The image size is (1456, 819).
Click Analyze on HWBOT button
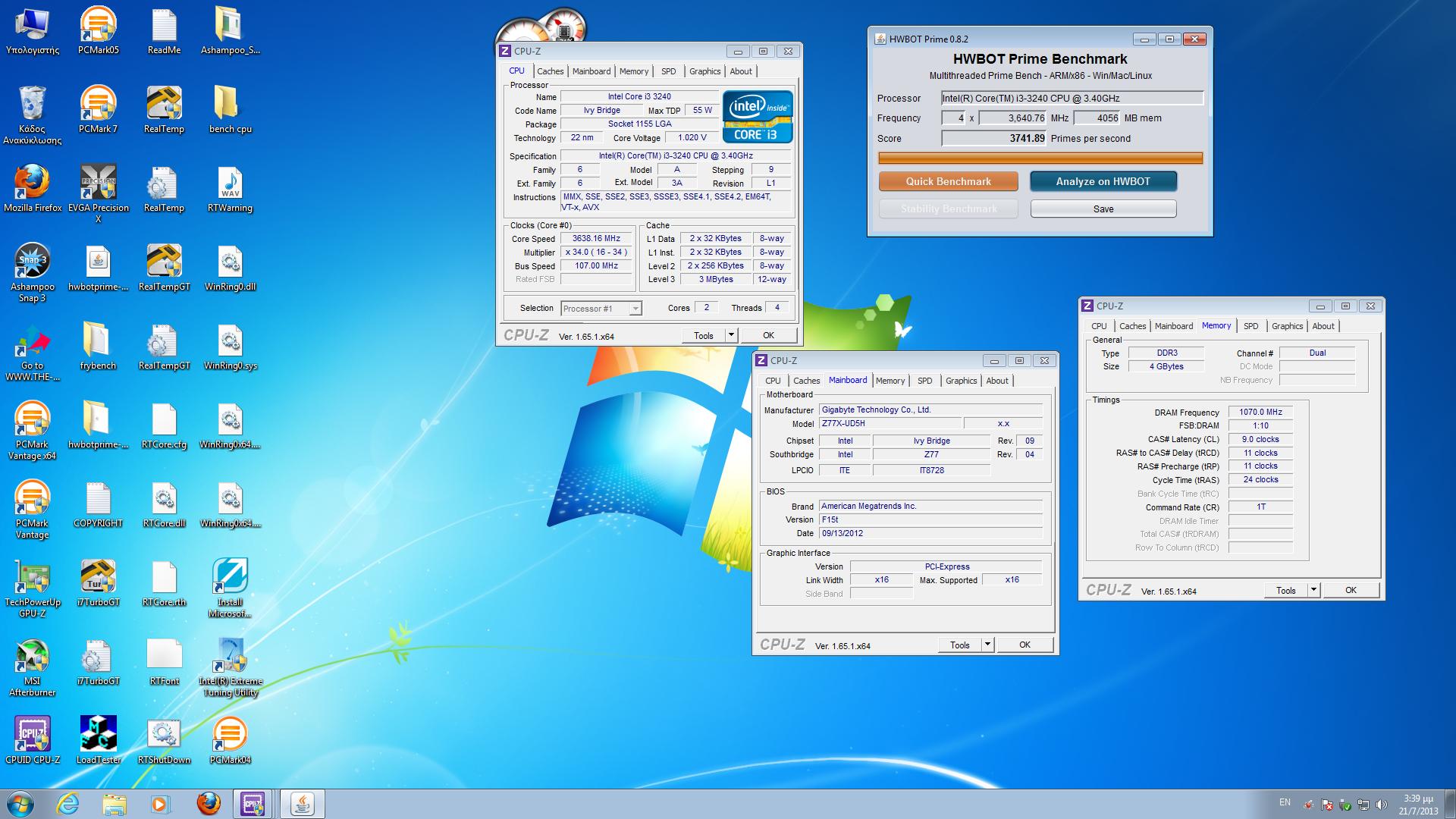1103,181
